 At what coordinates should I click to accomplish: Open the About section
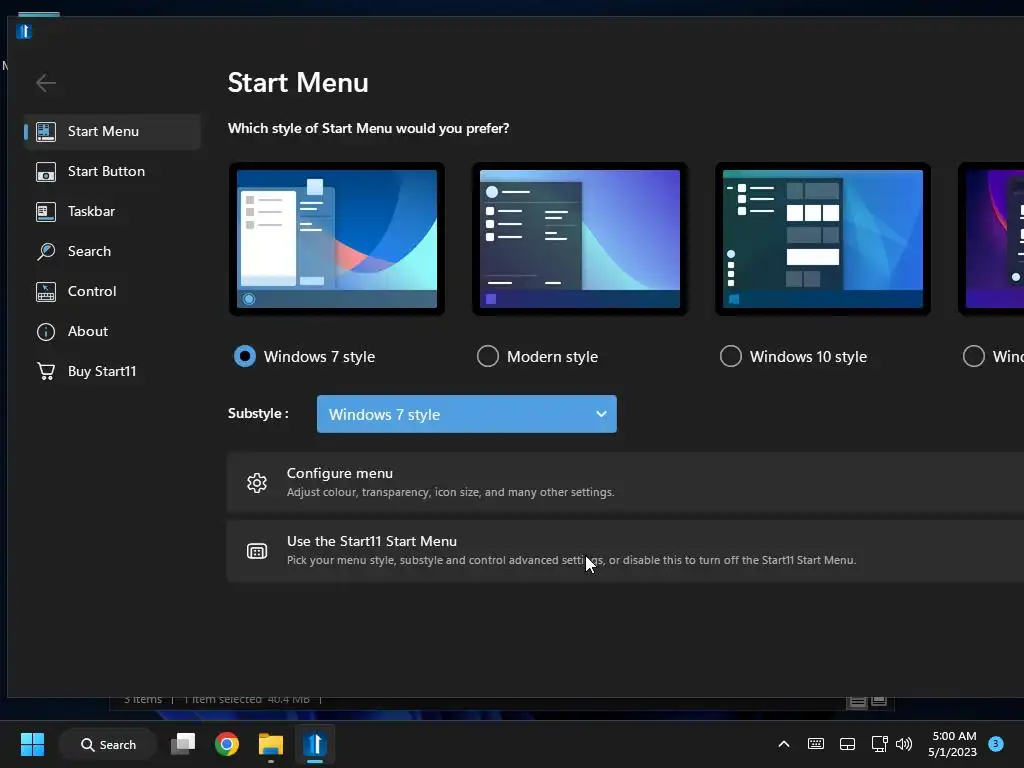pos(112,332)
